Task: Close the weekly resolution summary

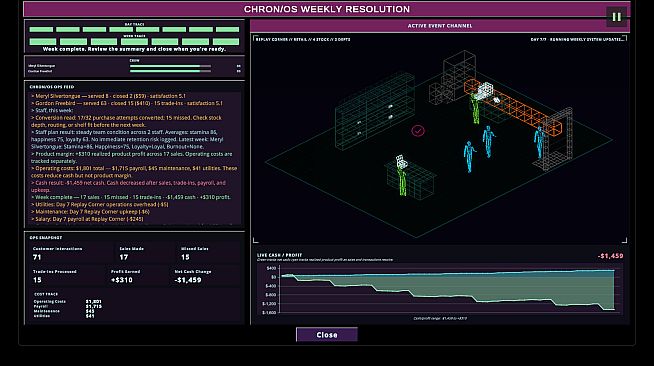Action: coord(327,335)
